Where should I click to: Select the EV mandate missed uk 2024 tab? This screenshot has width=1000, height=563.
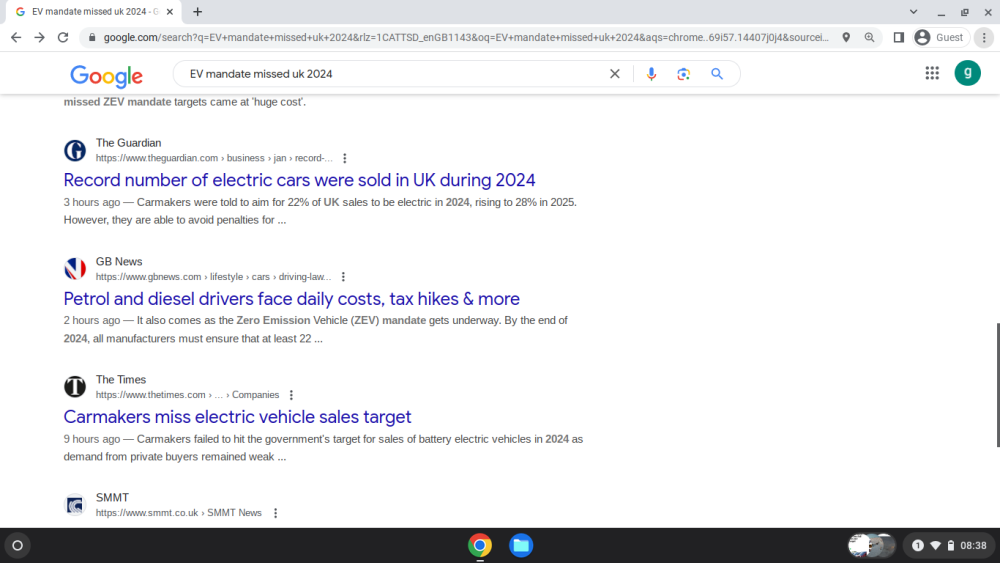coord(94,11)
